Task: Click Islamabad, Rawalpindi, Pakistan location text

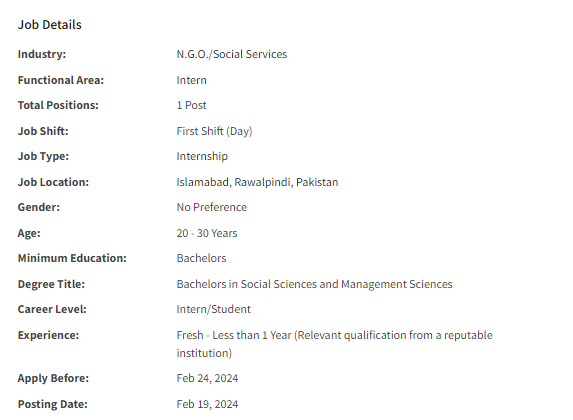Action: (x=257, y=182)
